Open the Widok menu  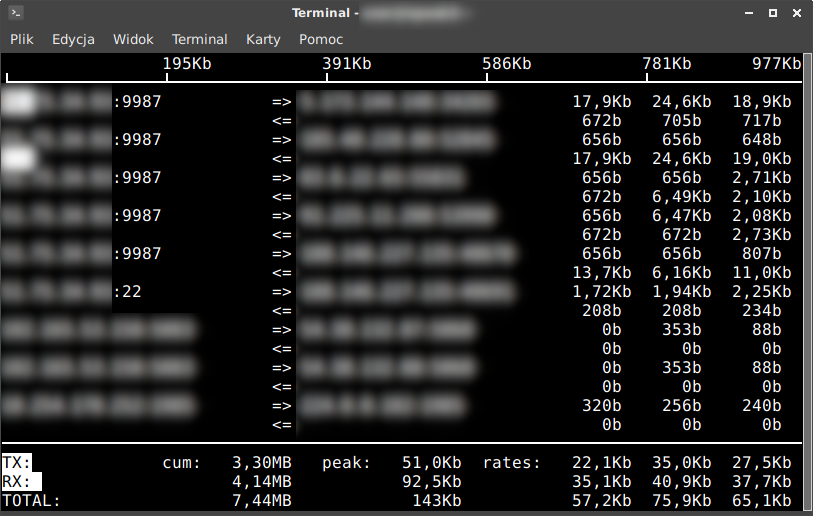tap(133, 39)
